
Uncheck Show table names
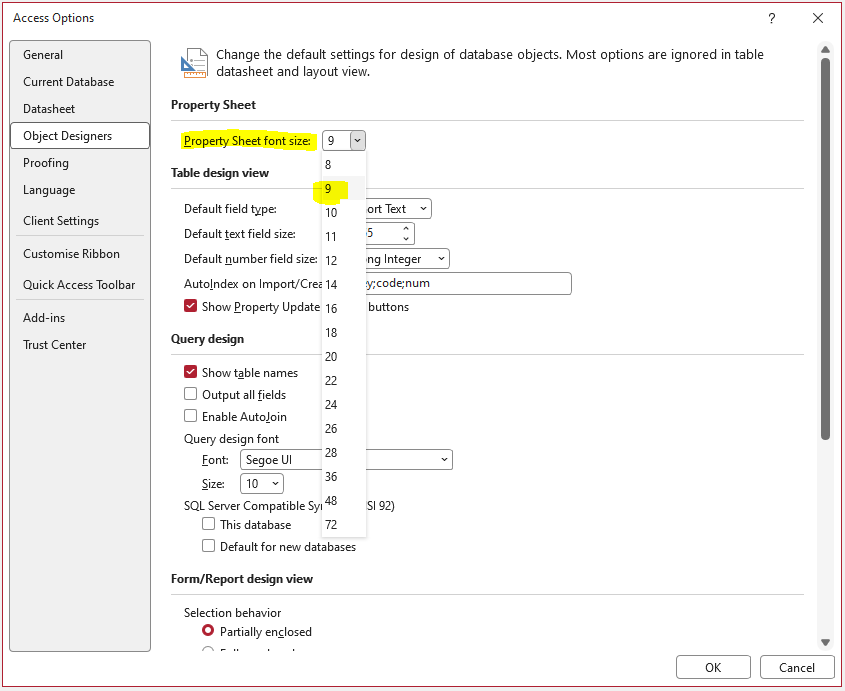click(190, 372)
